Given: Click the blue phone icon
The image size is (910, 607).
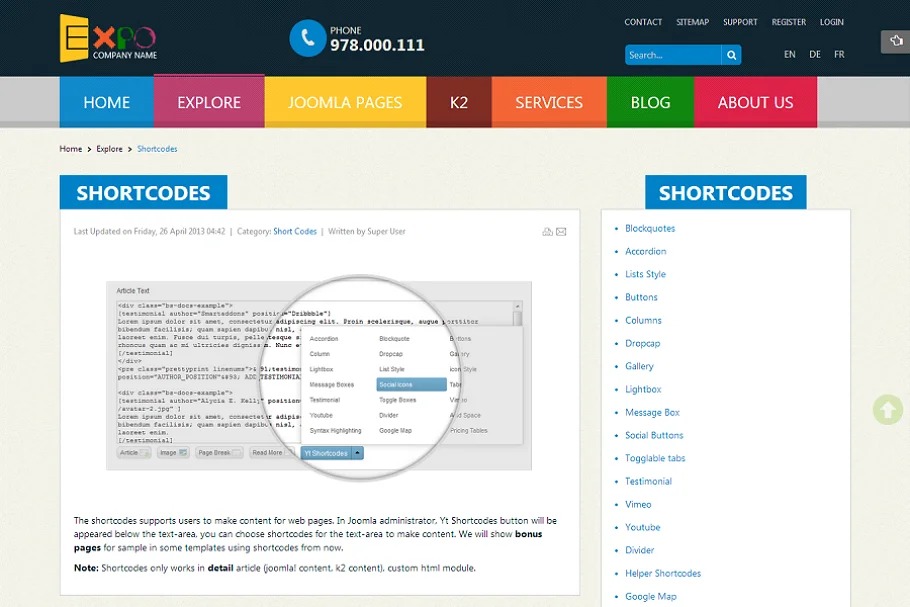Looking at the screenshot, I should tap(307, 38).
